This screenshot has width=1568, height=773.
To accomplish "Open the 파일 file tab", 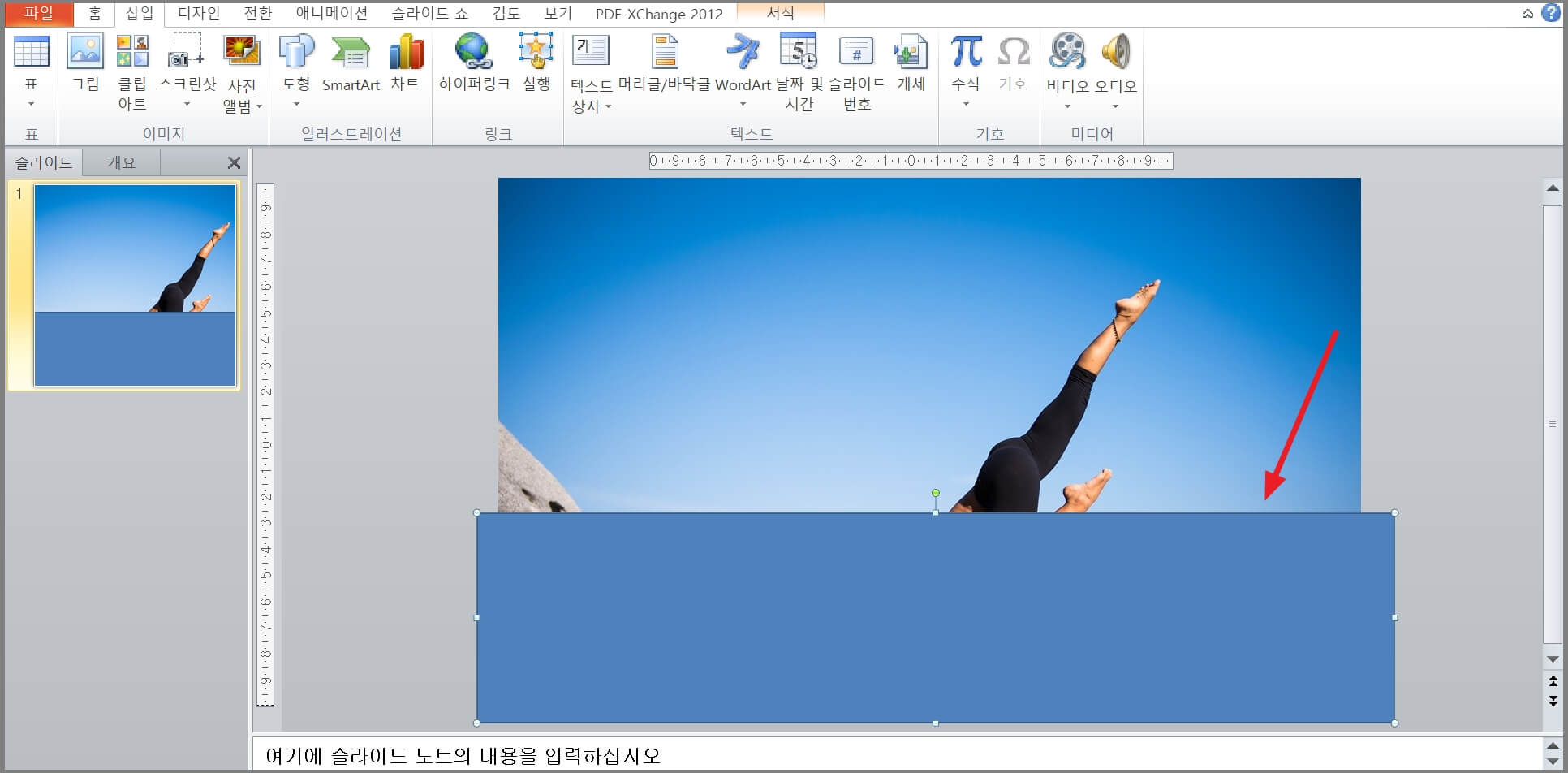I will pyautogui.click(x=39, y=13).
